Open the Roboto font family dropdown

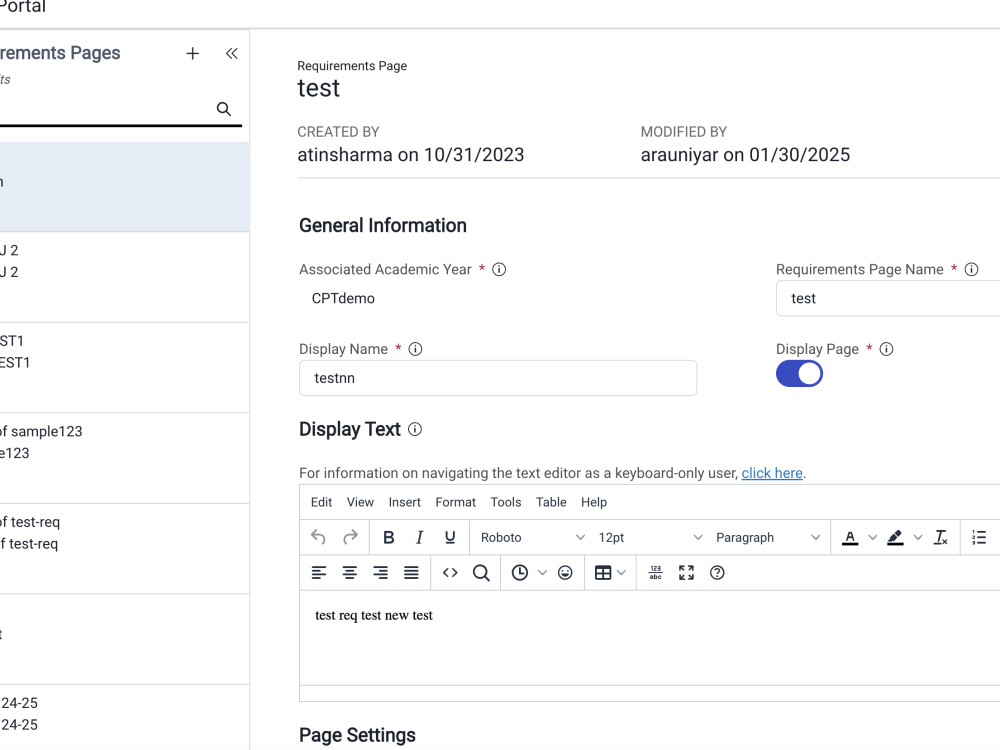coord(533,538)
